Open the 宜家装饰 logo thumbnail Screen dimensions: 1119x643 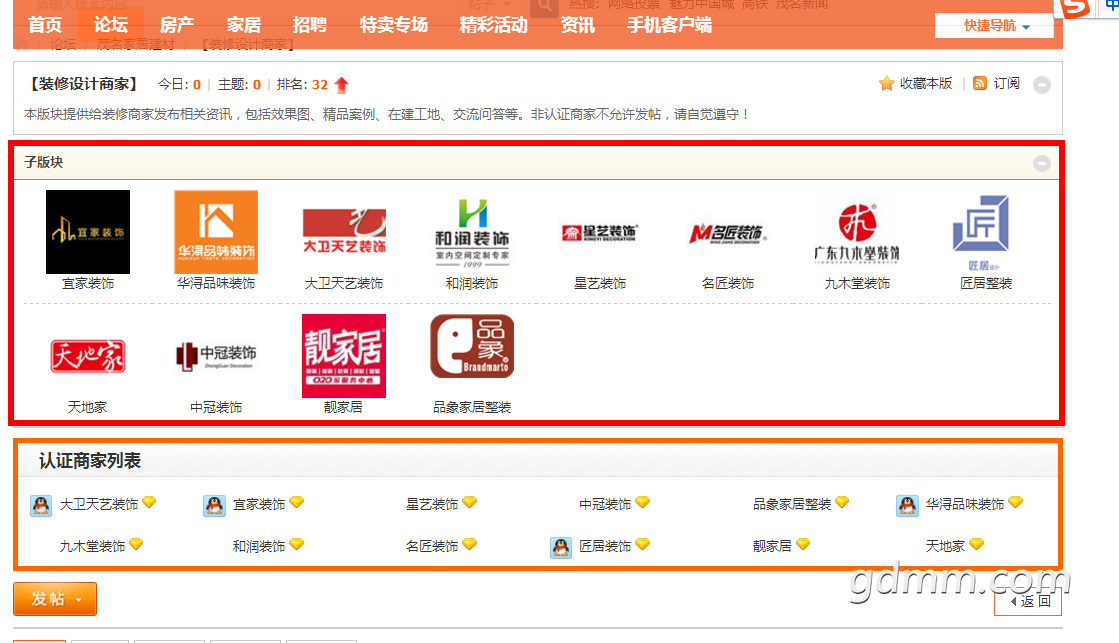(x=88, y=232)
